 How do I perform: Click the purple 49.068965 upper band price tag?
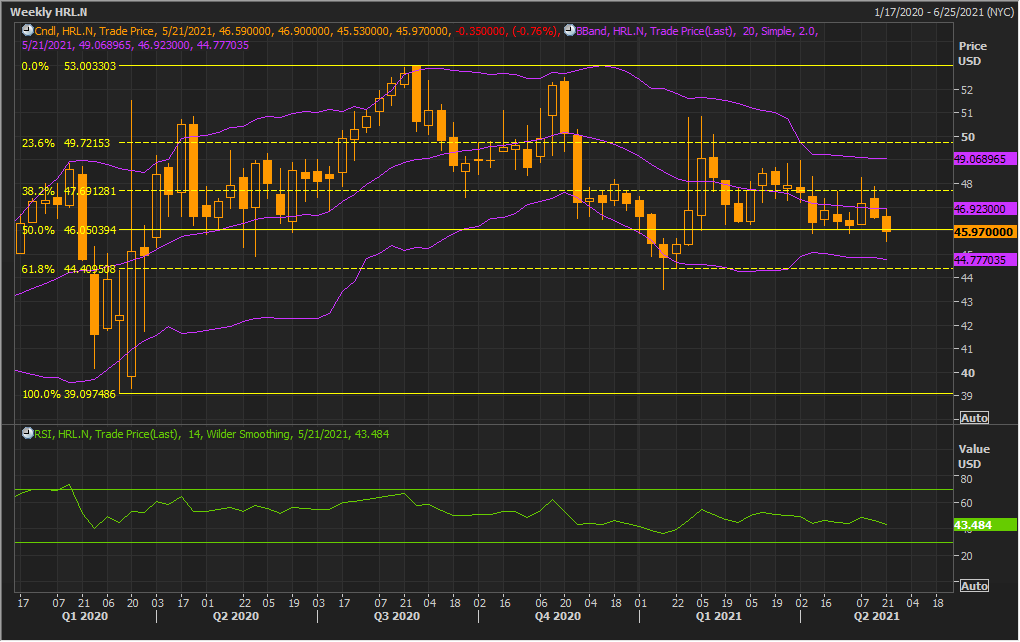pos(985,159)
